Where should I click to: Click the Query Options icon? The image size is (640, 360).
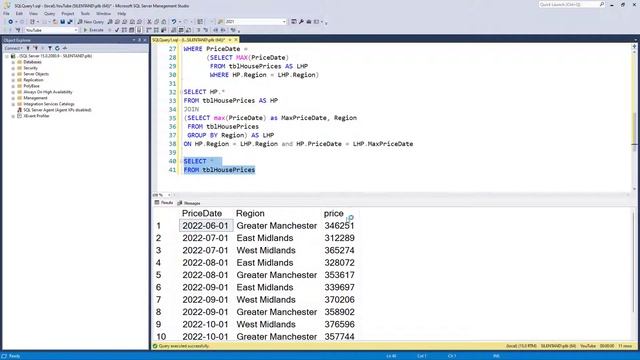pos(131,30)
